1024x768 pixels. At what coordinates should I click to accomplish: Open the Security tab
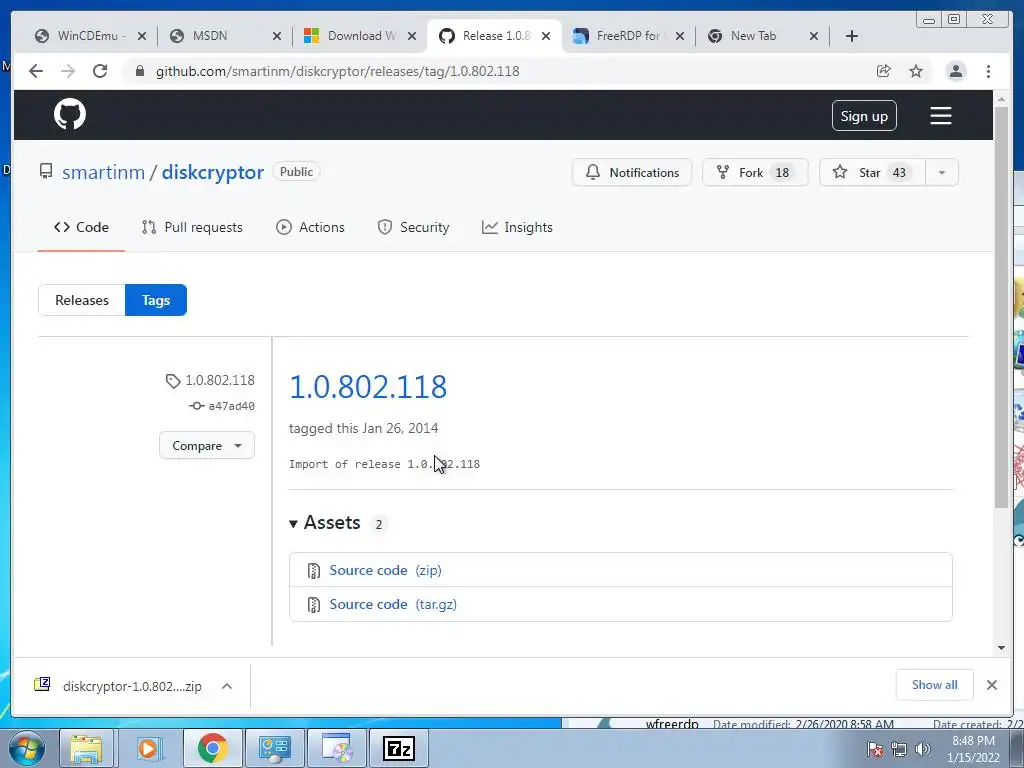(413, 227)
